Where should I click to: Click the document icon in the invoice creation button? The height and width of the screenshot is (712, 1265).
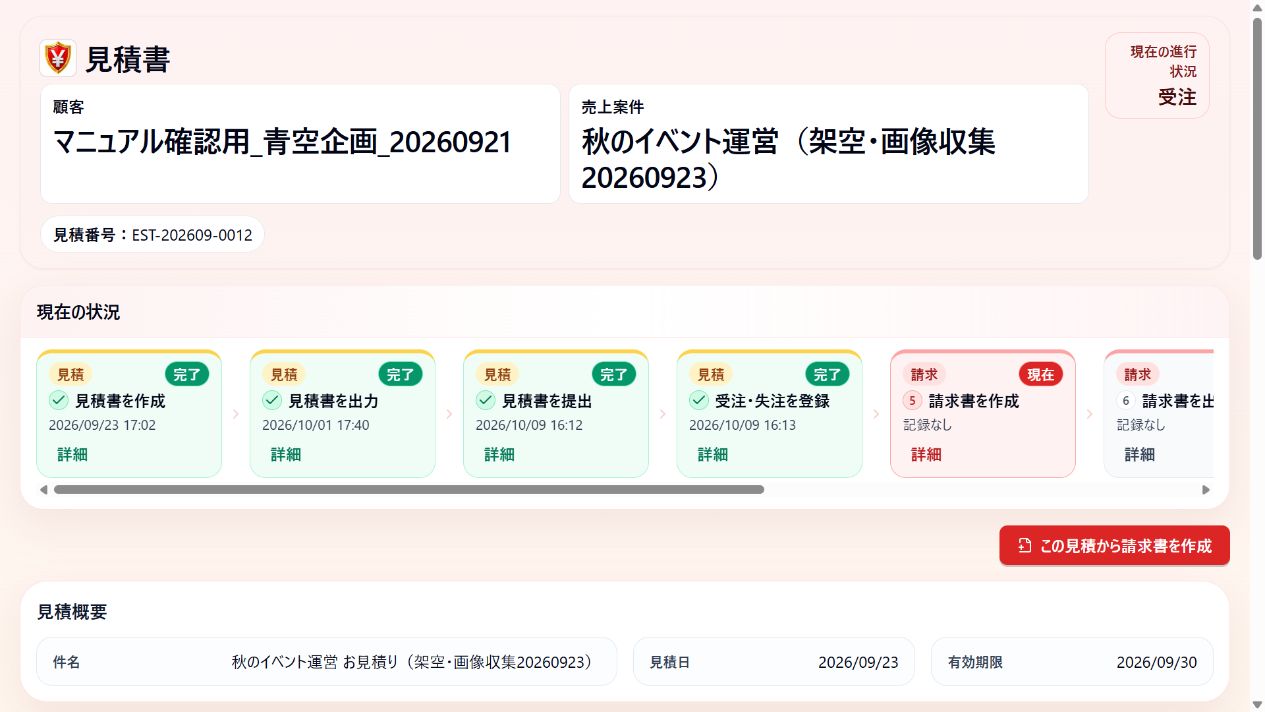point(1025,546)
